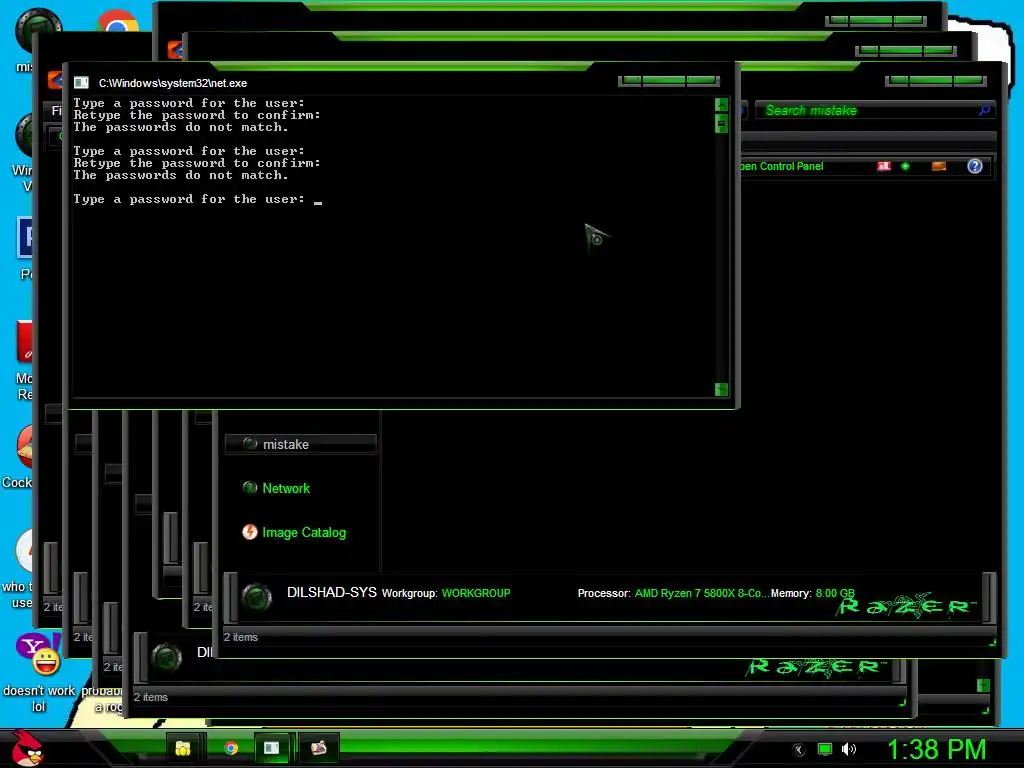Click the AMD Ryzen 7 5800X processor text
Viewport: 1024px width, 768px height.
click(701, 593)
